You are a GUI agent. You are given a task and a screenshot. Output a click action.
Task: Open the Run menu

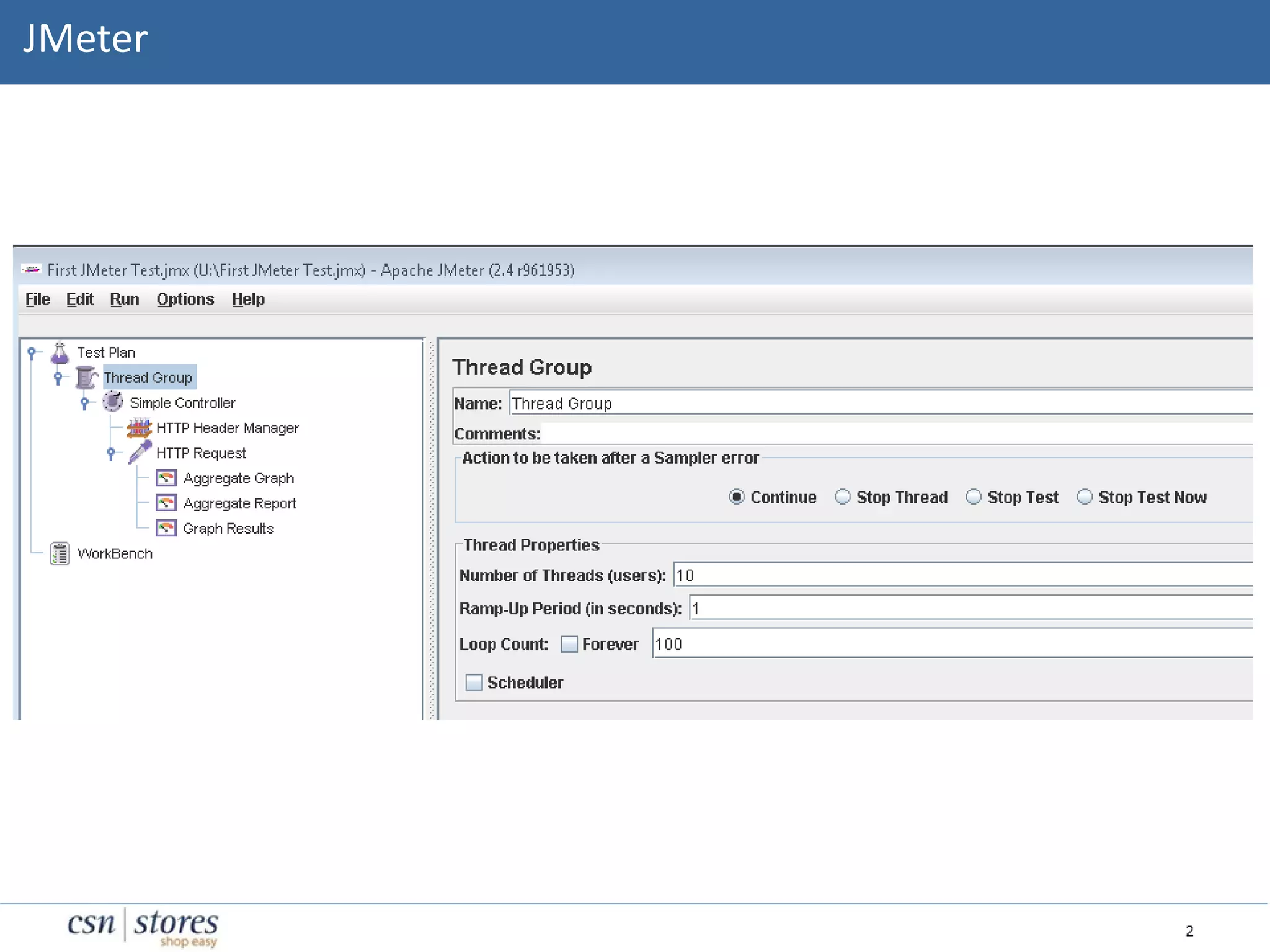pos(124,299)
